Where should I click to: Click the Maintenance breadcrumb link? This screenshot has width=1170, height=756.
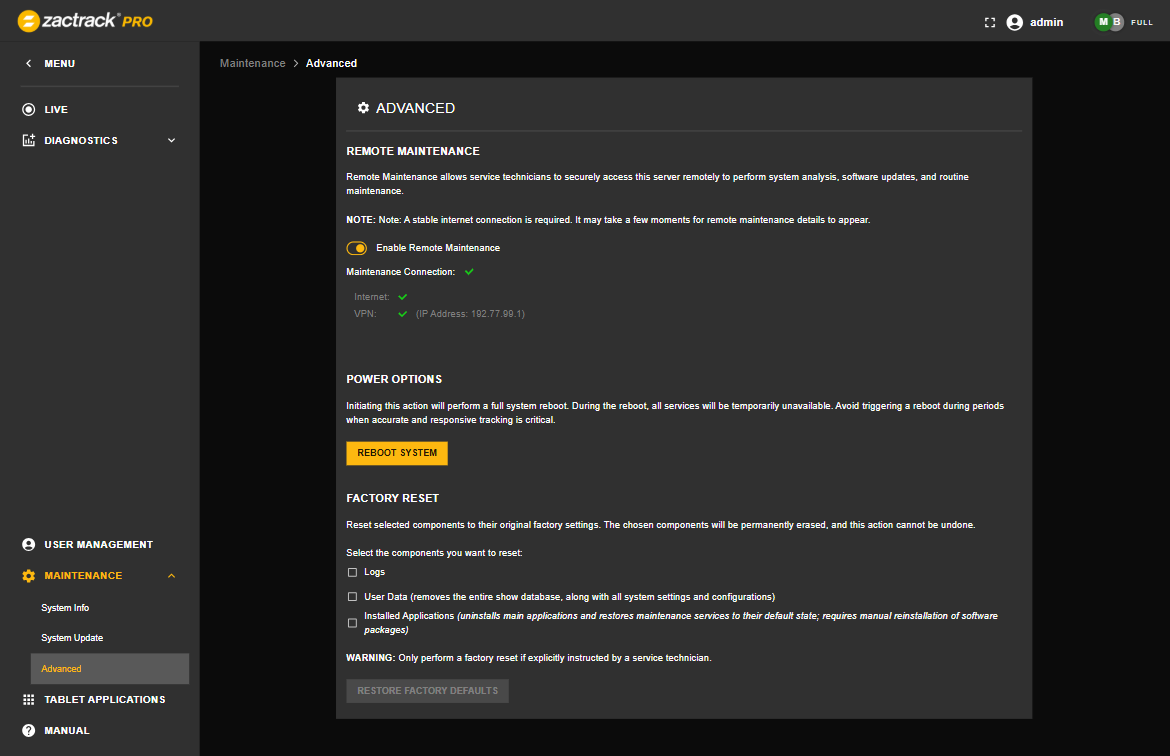(252, 62)
